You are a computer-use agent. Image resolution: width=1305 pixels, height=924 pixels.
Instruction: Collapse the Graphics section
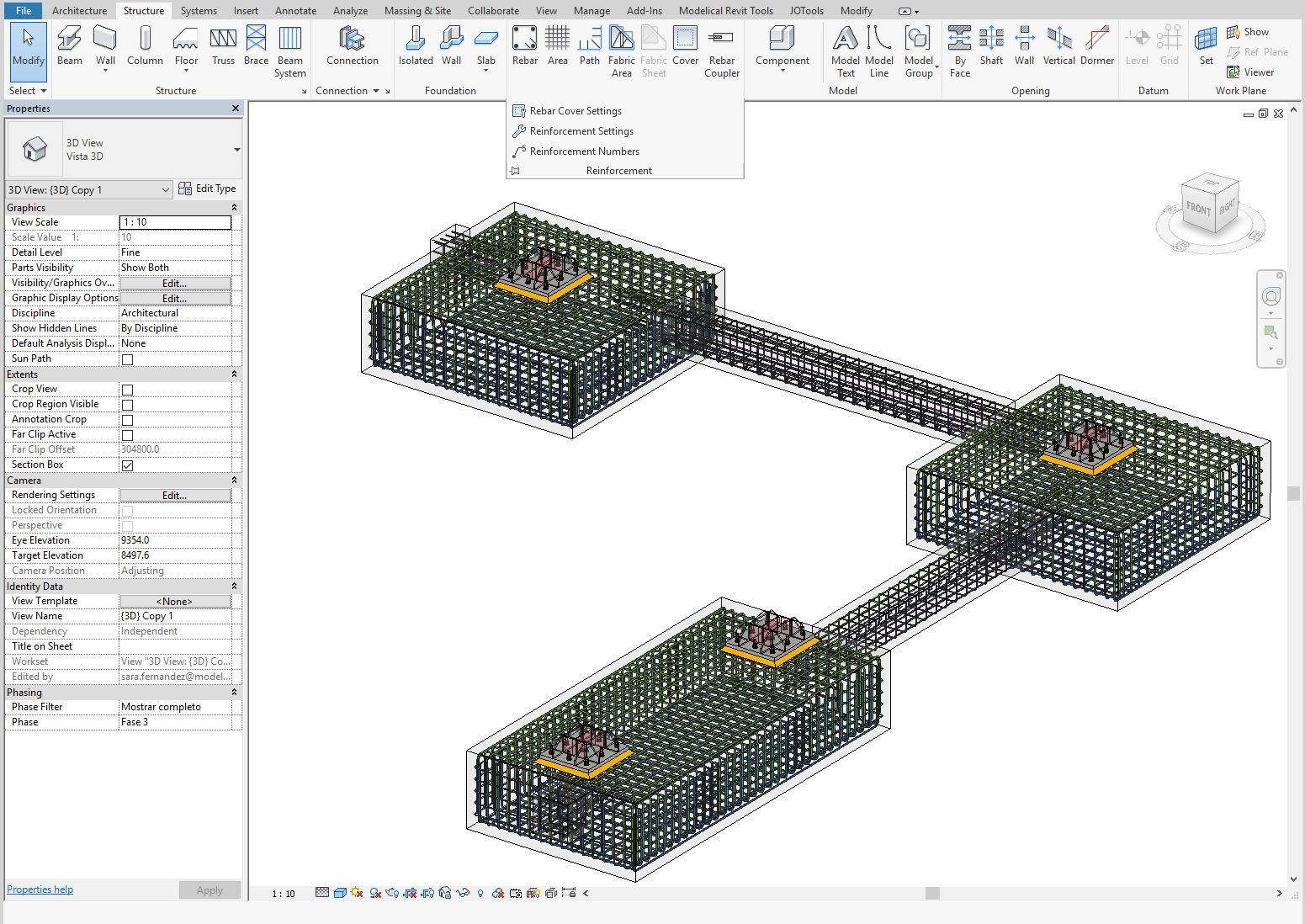pyautogui.click(x=234, y=207)
